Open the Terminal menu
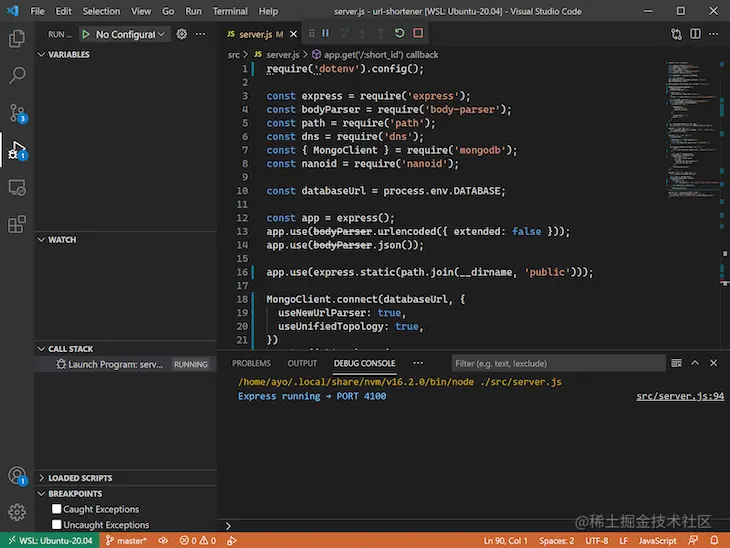The image size is (730, 548). point(230,11)
